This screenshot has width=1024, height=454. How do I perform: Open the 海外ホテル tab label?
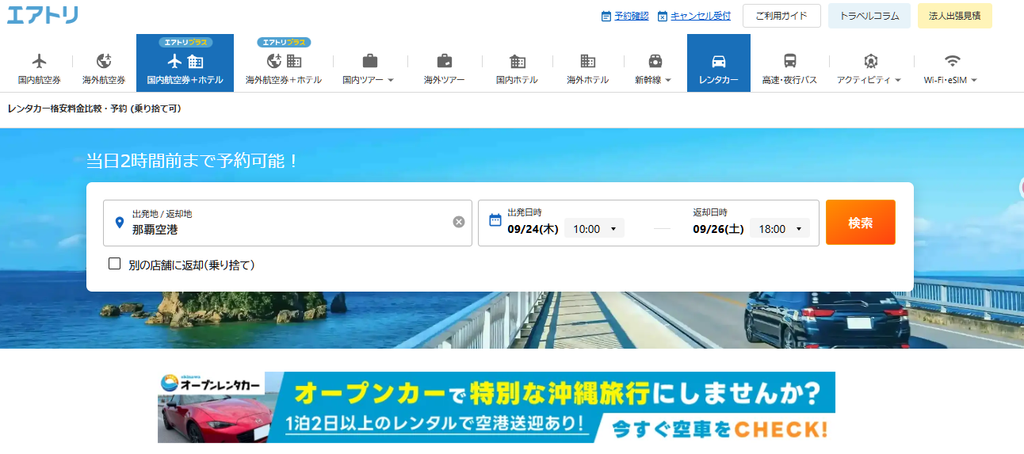click(x=588, y=80)
